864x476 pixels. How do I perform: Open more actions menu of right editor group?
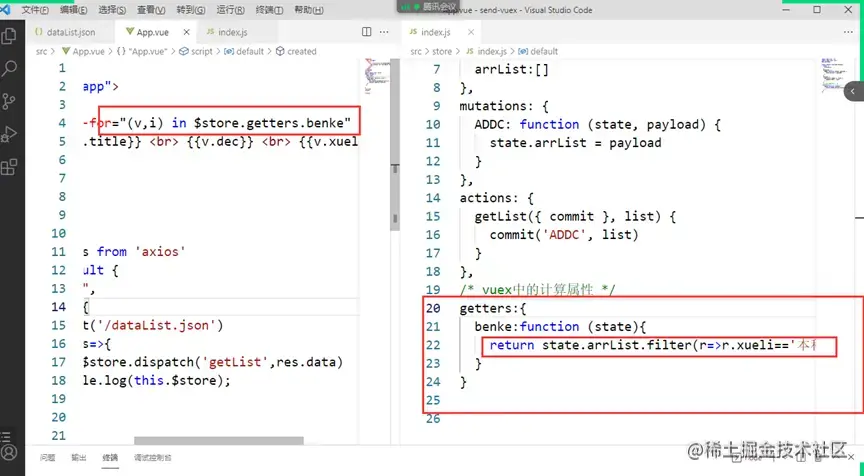[848, 32]
